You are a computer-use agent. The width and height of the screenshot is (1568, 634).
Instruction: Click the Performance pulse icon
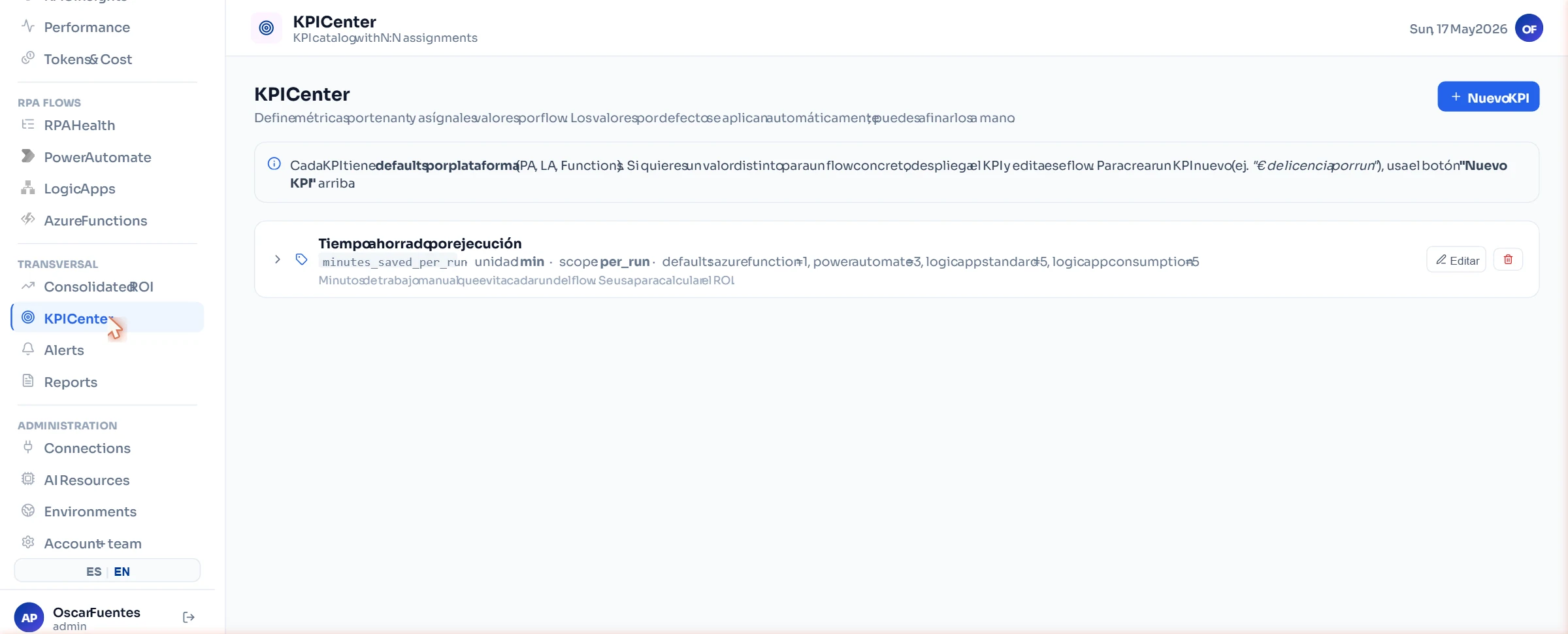point(27,26)
